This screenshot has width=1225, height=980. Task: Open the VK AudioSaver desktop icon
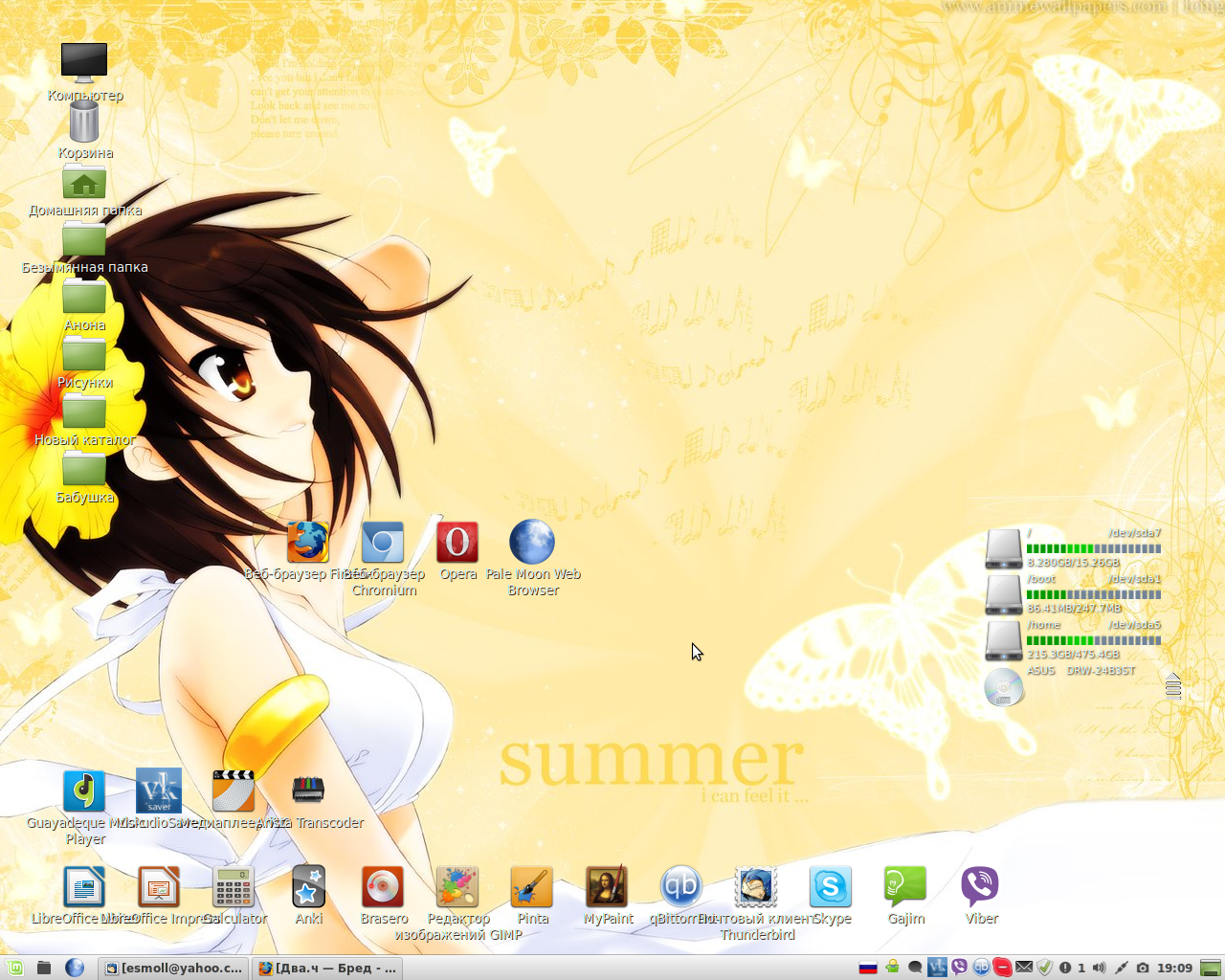(x=159, y=791)
